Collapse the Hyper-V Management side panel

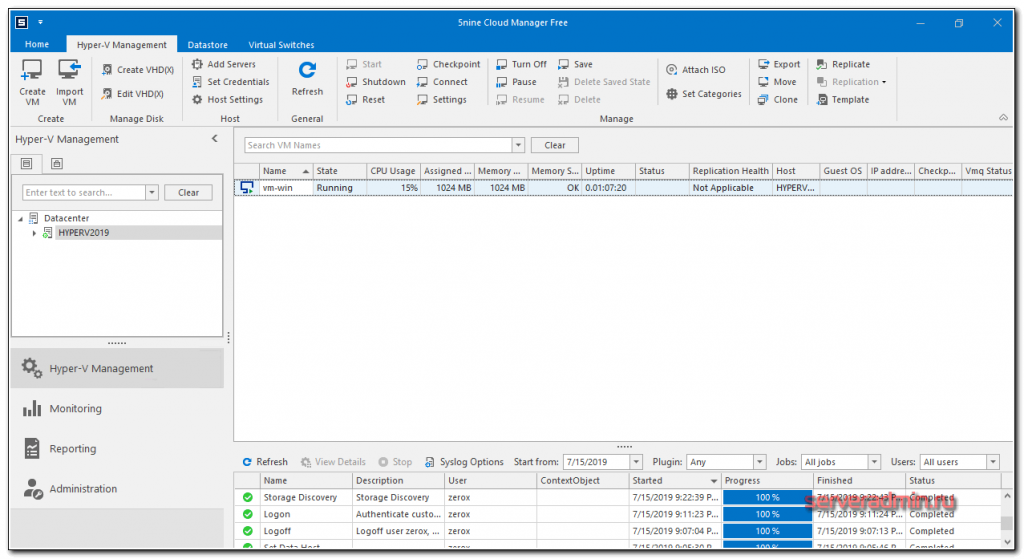click(214, 139)
